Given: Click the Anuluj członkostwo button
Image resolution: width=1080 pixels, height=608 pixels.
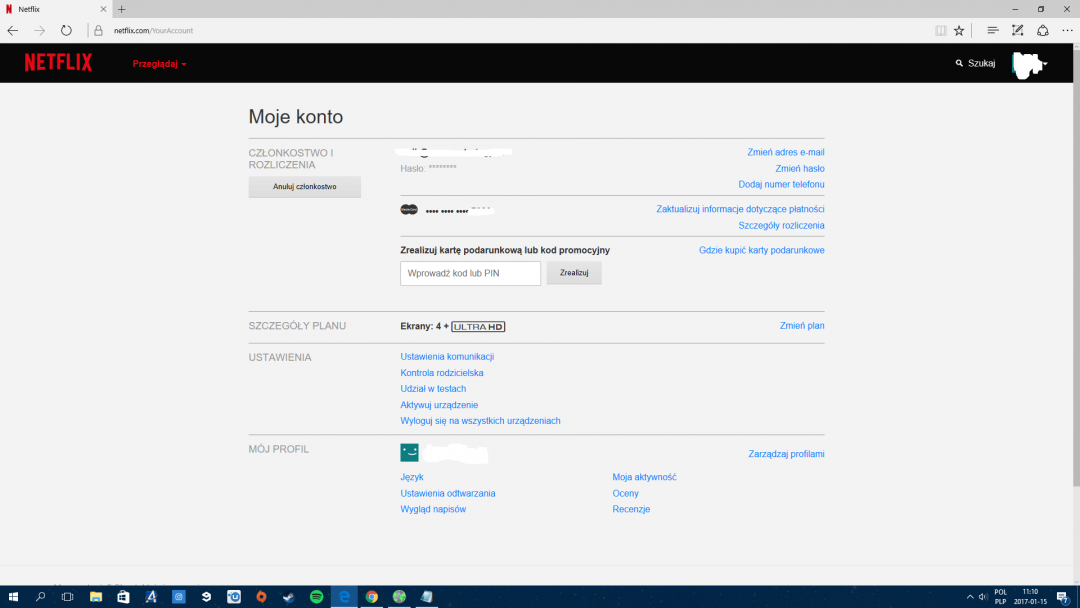Looking at the screenshot, I should click(304, 187).
